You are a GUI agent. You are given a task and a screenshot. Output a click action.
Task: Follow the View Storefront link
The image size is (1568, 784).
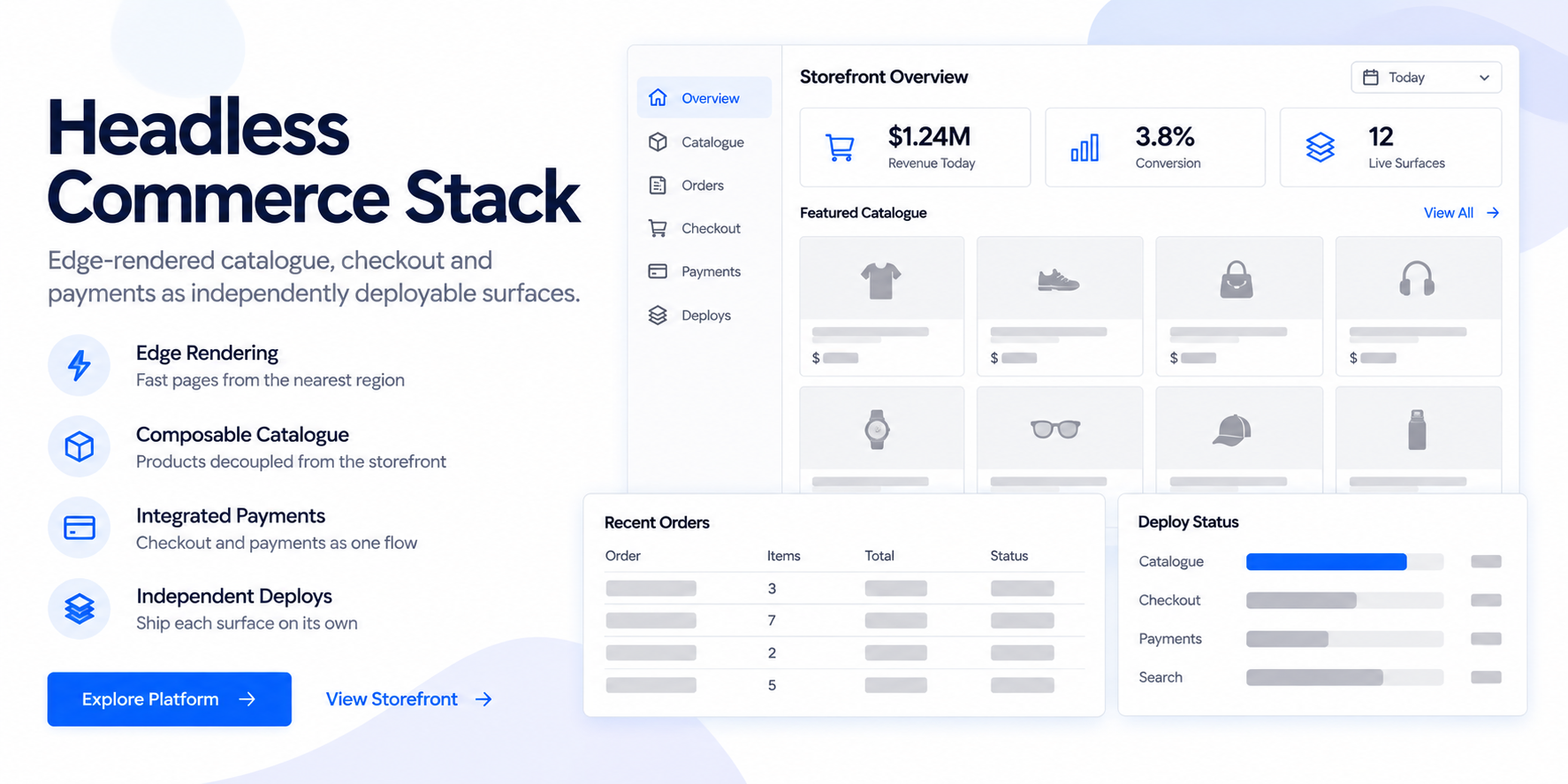[409, 699]
